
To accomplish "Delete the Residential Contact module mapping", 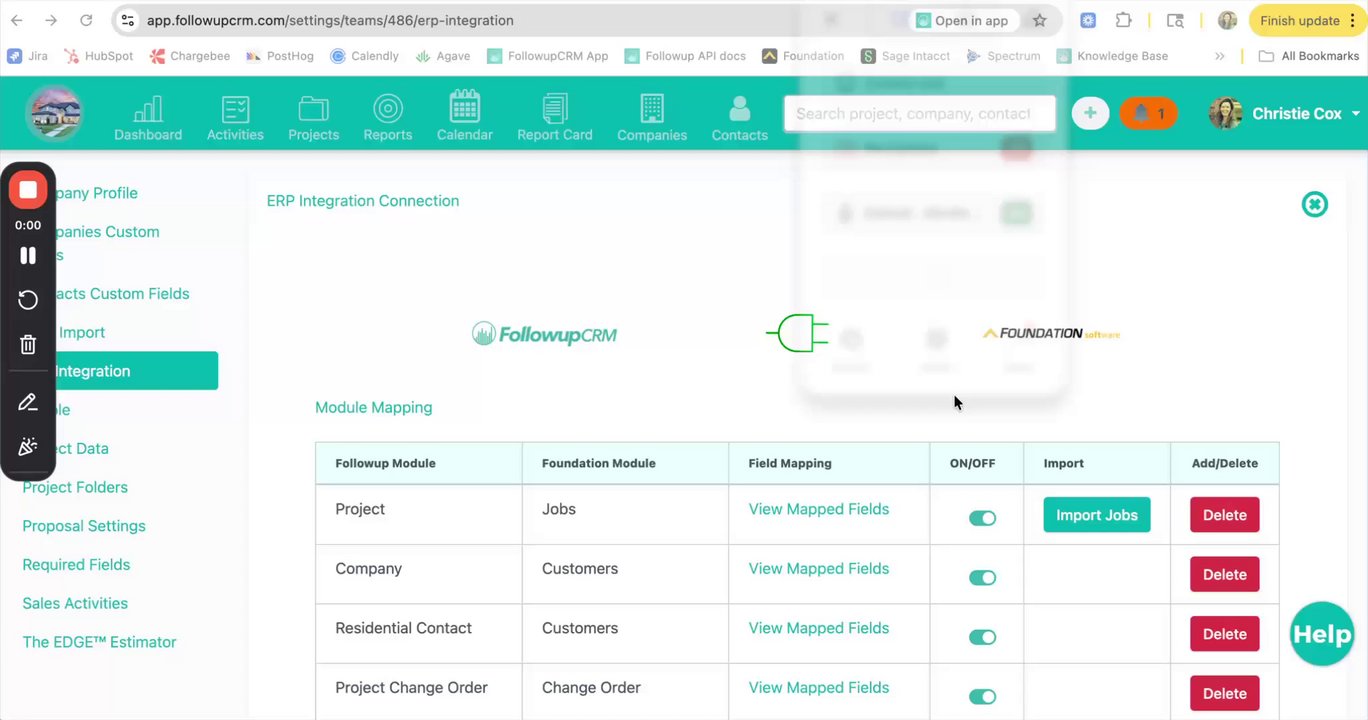I will coord(1225,634).
